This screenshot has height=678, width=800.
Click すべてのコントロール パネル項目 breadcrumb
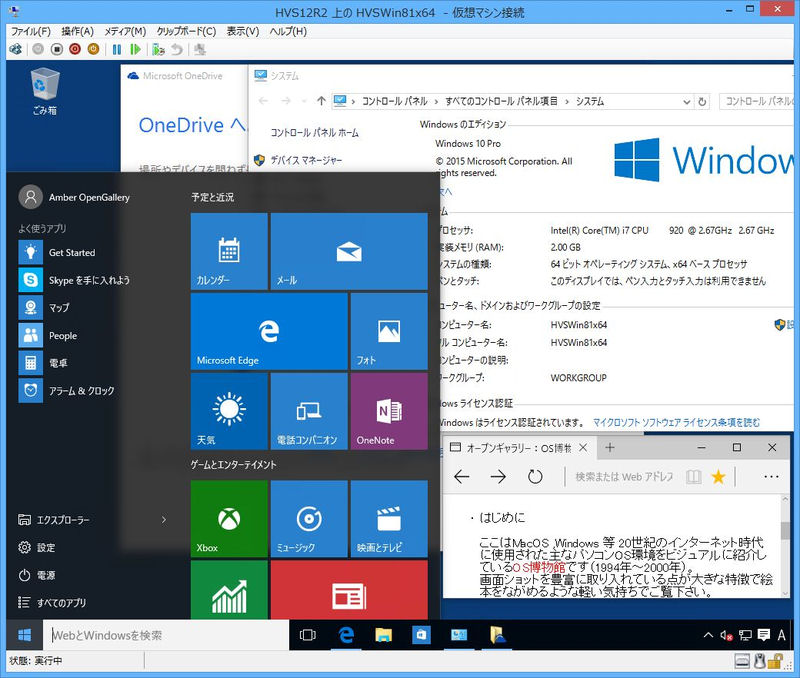pos(501,101)
